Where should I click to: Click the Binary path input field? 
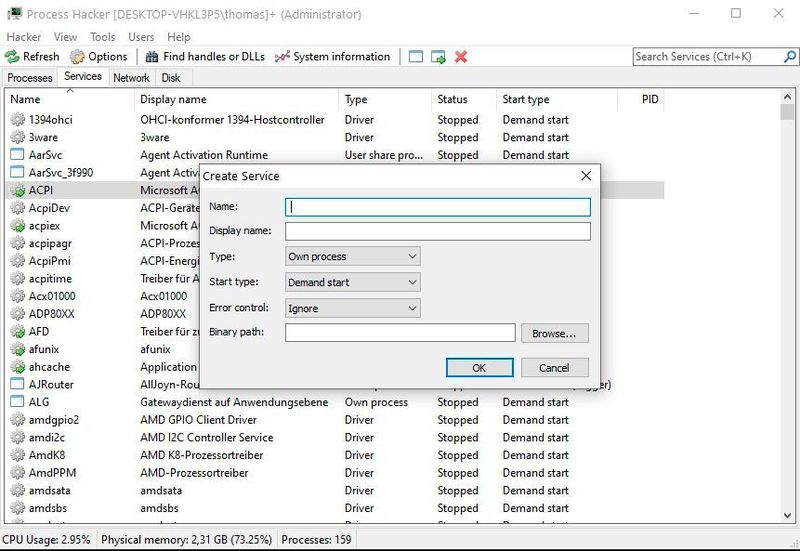[400, 333]
